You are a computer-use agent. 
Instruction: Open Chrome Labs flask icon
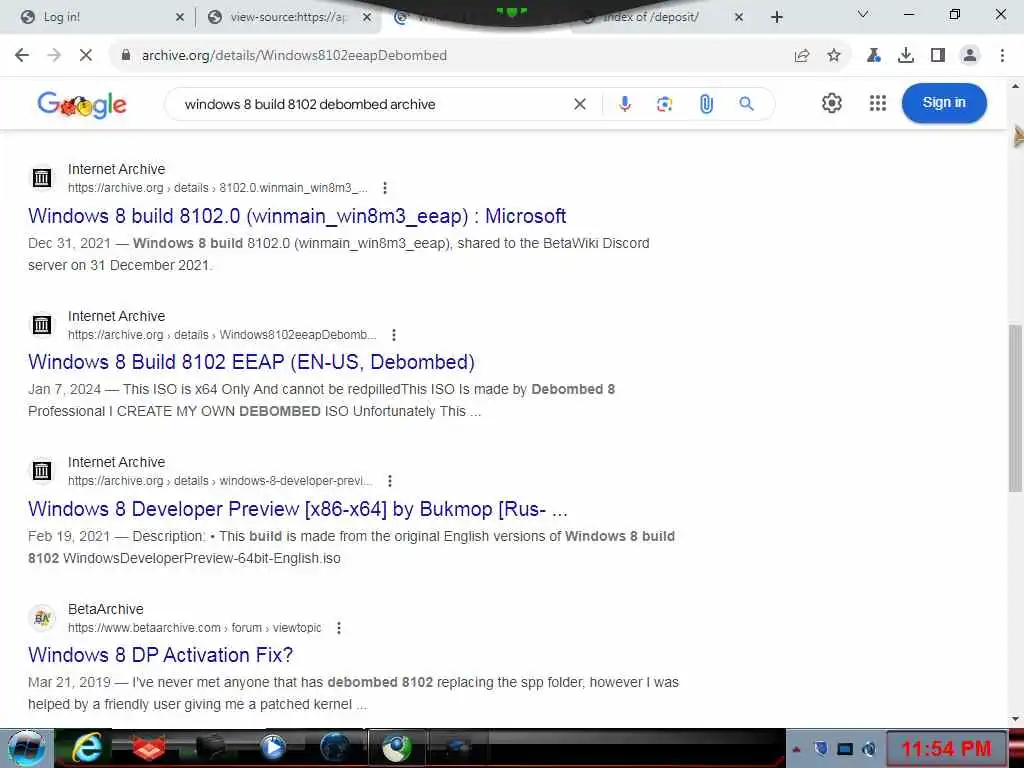tap(873, 56)
